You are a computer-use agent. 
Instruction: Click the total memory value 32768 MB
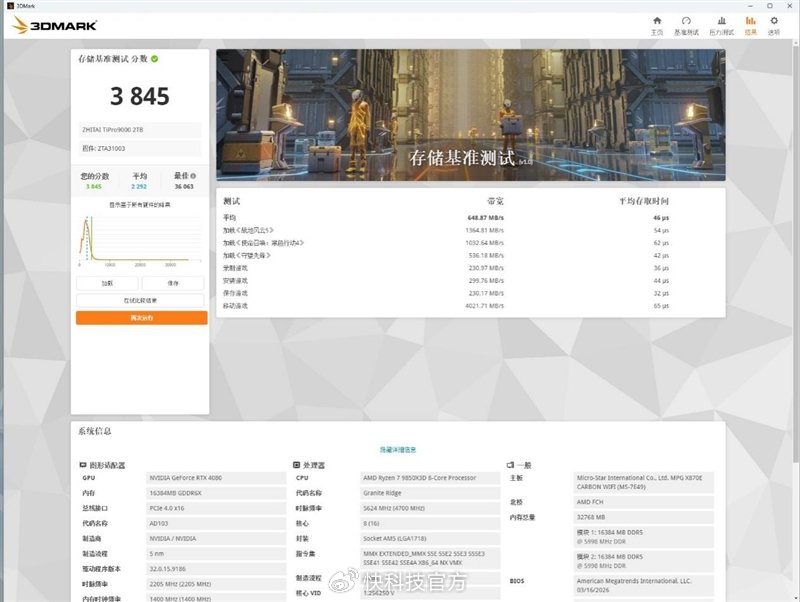[643, 517]
